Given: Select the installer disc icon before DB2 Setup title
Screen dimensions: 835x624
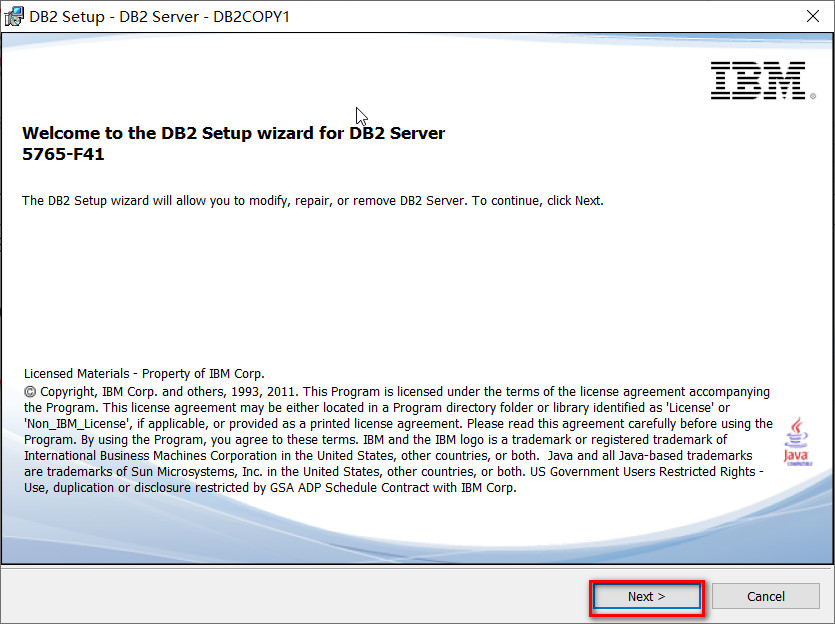Looking at the screenshot, I should tap(14, 16).
